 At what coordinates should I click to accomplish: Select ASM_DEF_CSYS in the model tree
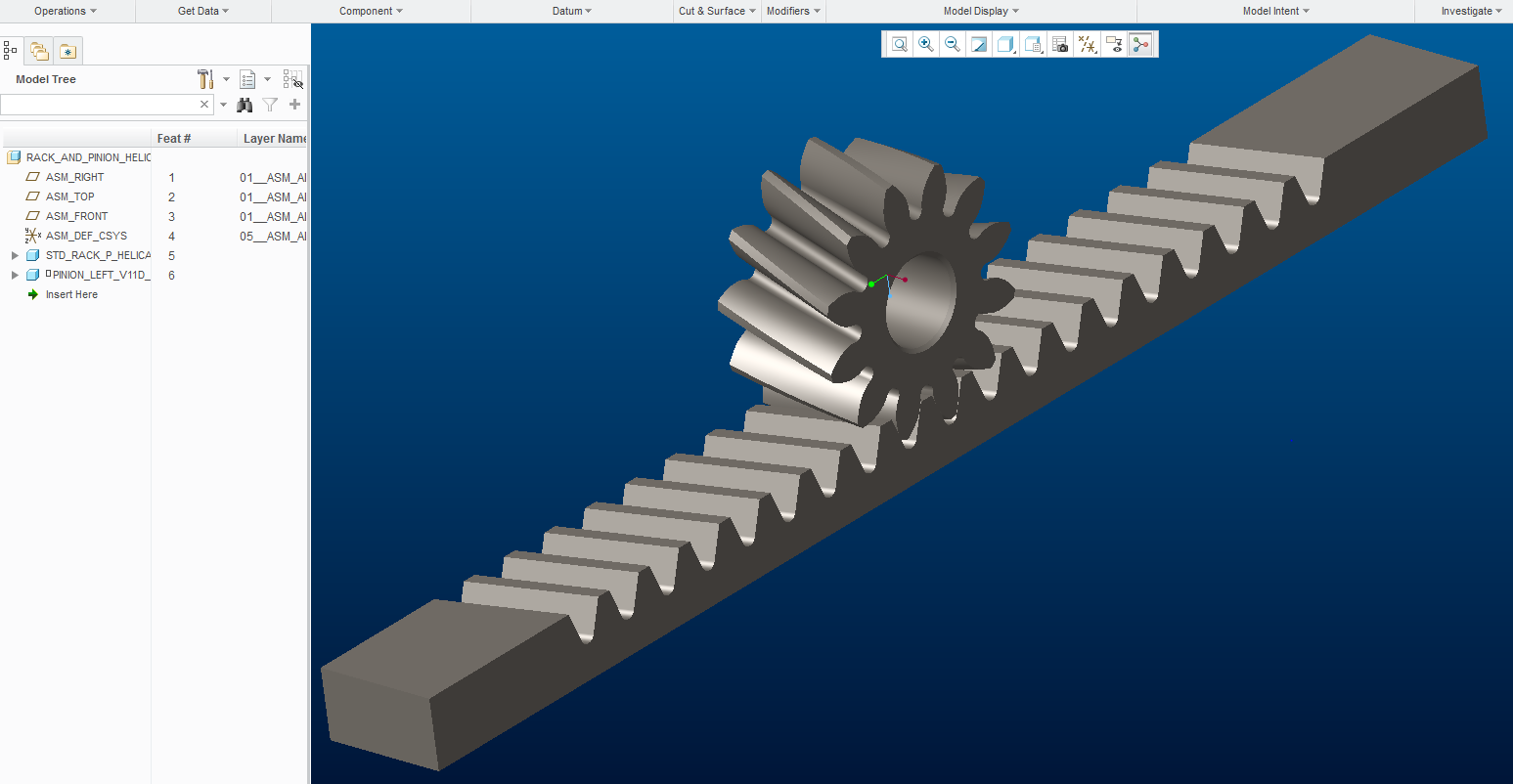click(86, 236)
